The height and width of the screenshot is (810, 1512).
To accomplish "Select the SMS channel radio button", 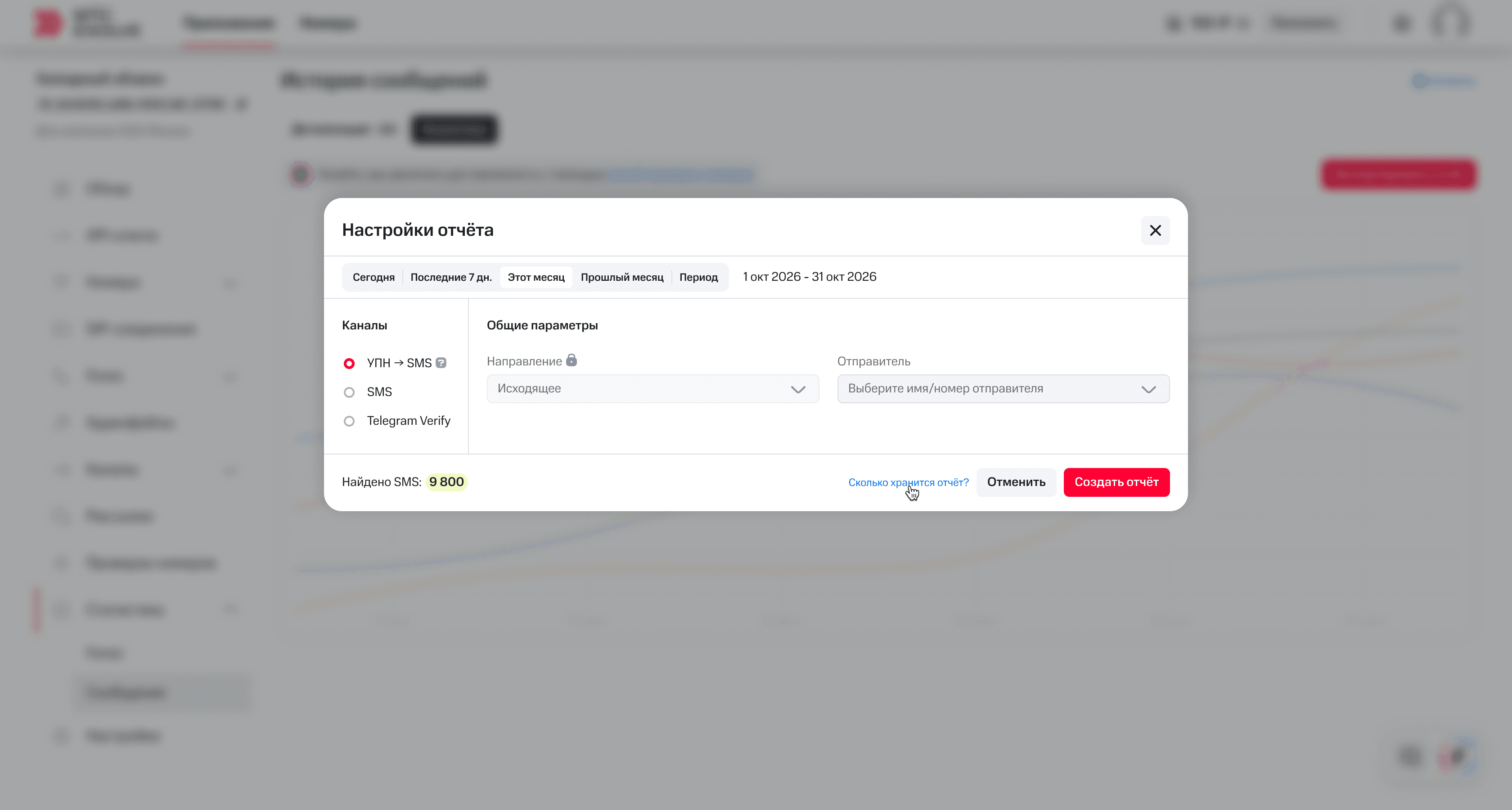I will point(349,392).
